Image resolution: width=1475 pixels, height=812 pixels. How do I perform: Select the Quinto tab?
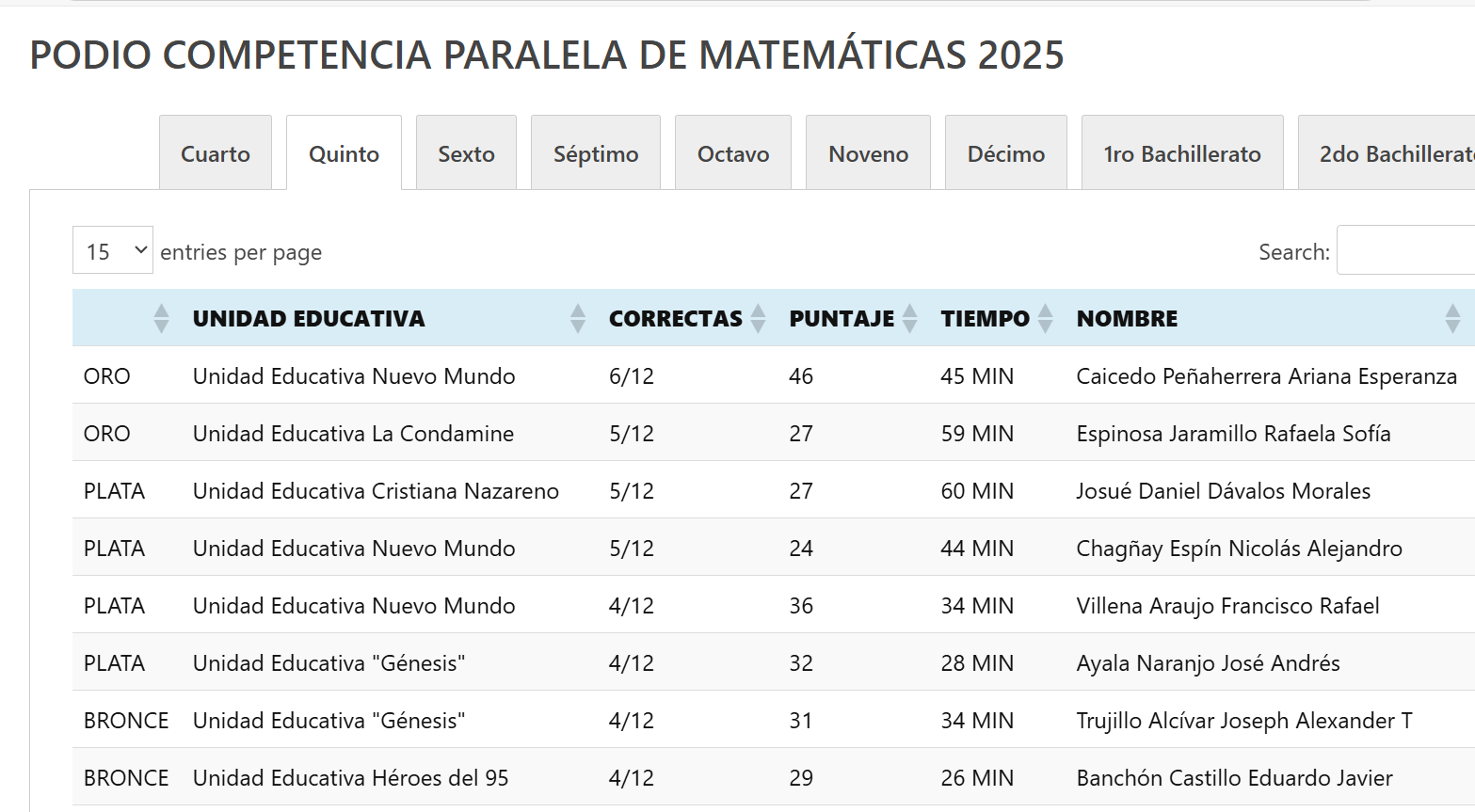pos(344,154)
